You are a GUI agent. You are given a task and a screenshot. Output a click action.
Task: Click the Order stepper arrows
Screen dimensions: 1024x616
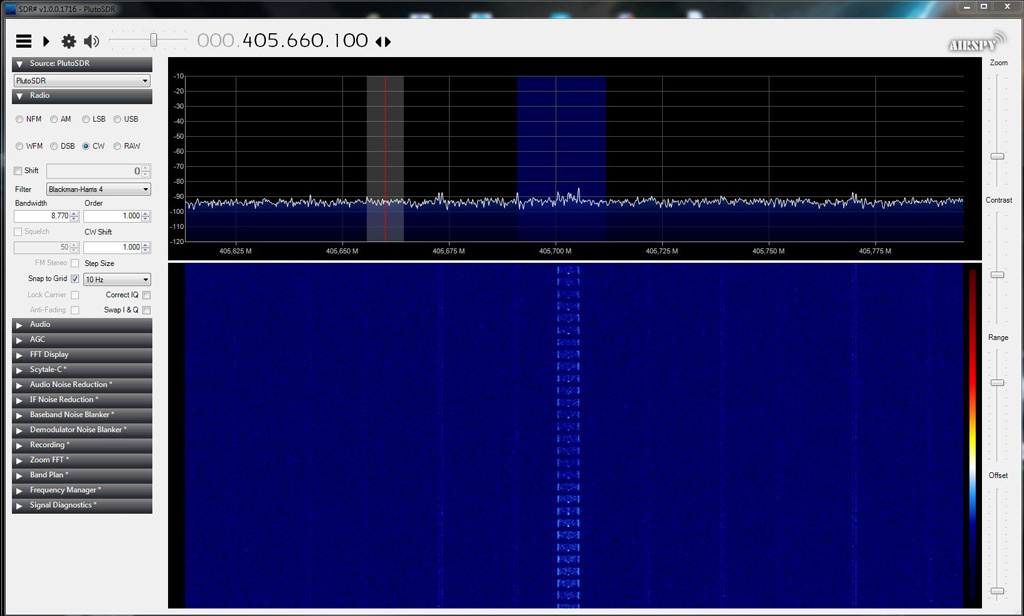[x=146, y=216]
